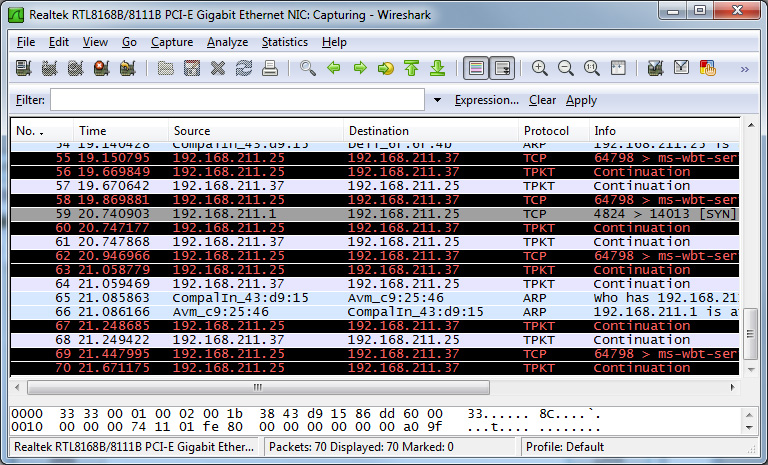Click the Expression... button
Viewport: 768px width, 465px height.
pos(486,100)
